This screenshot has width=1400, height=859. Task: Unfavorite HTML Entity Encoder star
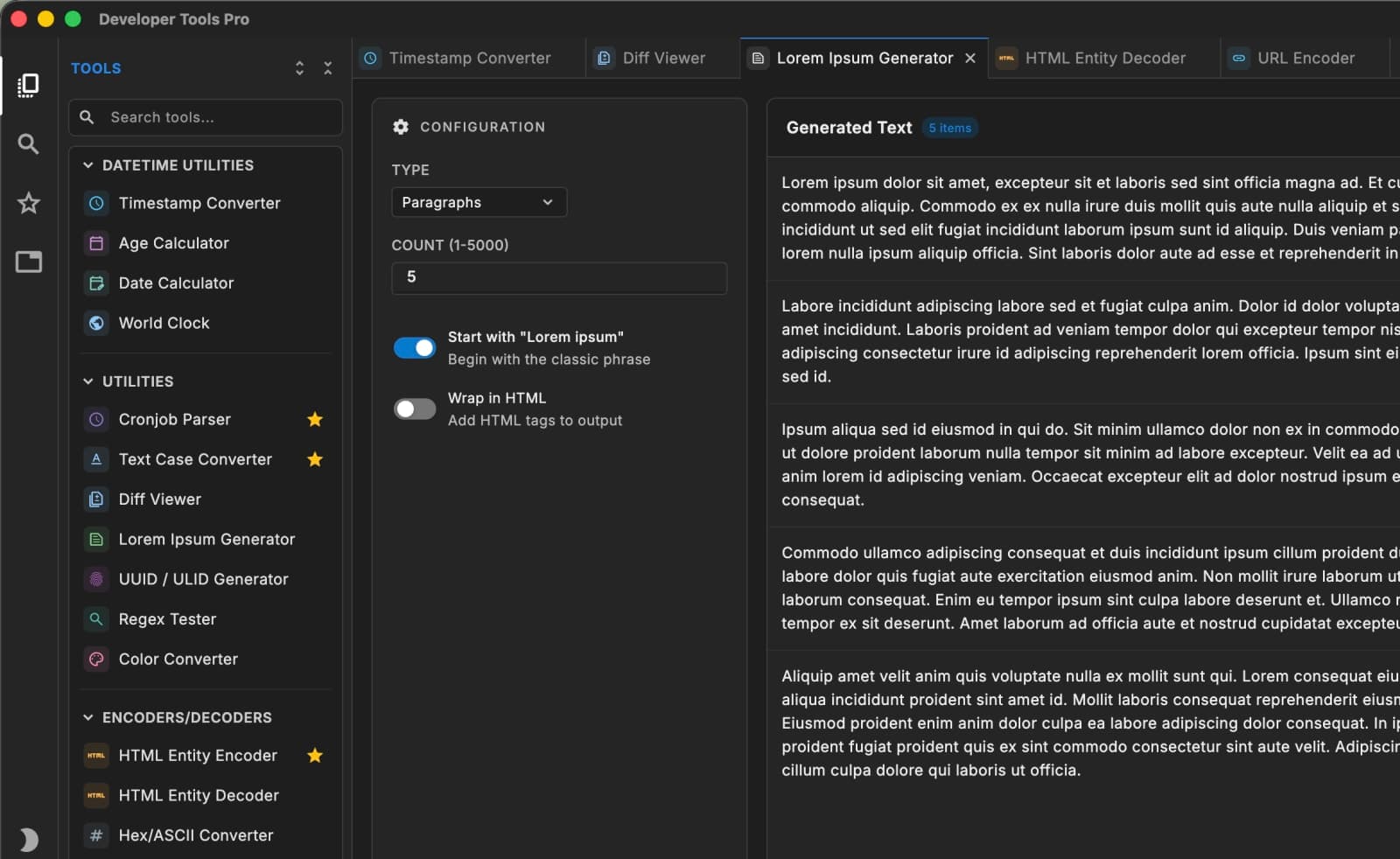pos(315,756)
